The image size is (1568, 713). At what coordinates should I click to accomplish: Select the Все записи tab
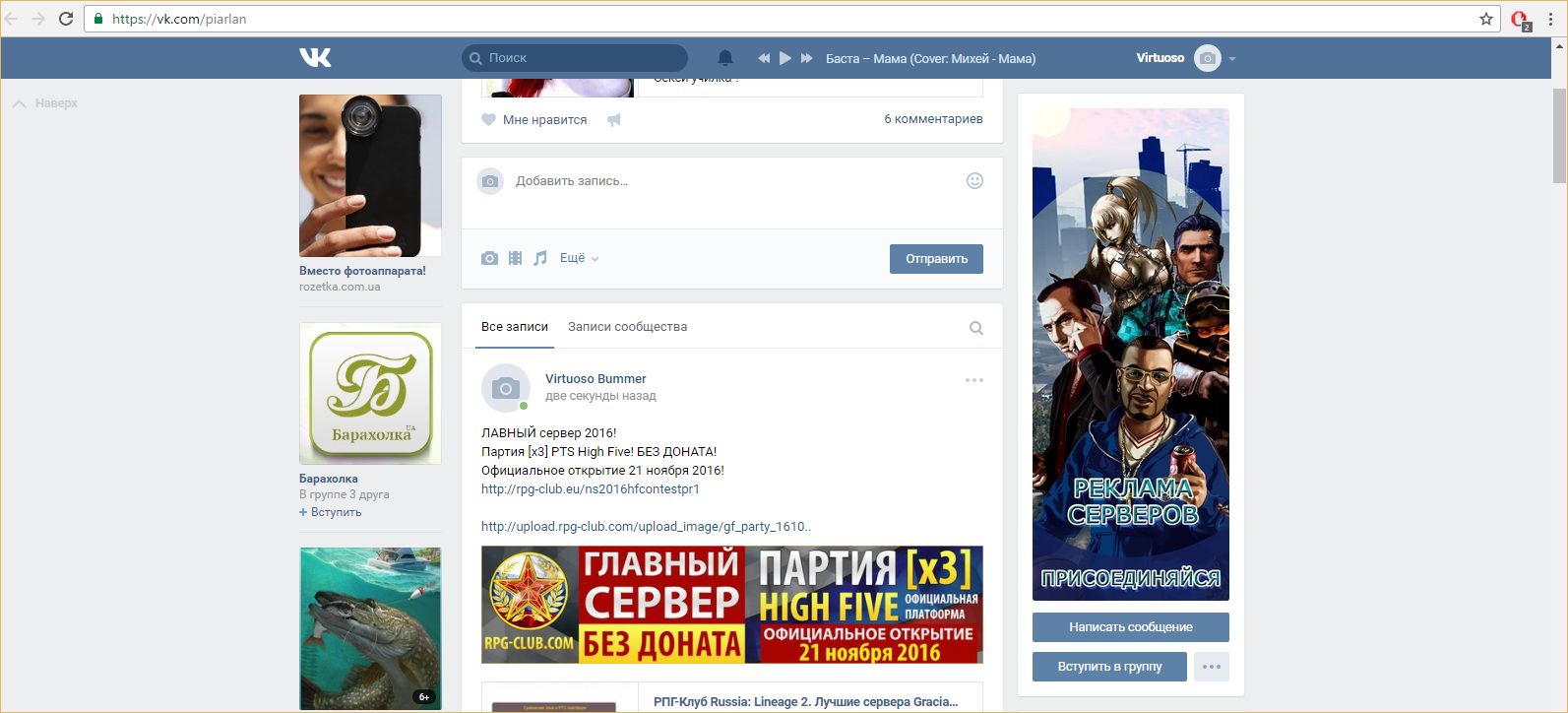click(x=514, y=327)
